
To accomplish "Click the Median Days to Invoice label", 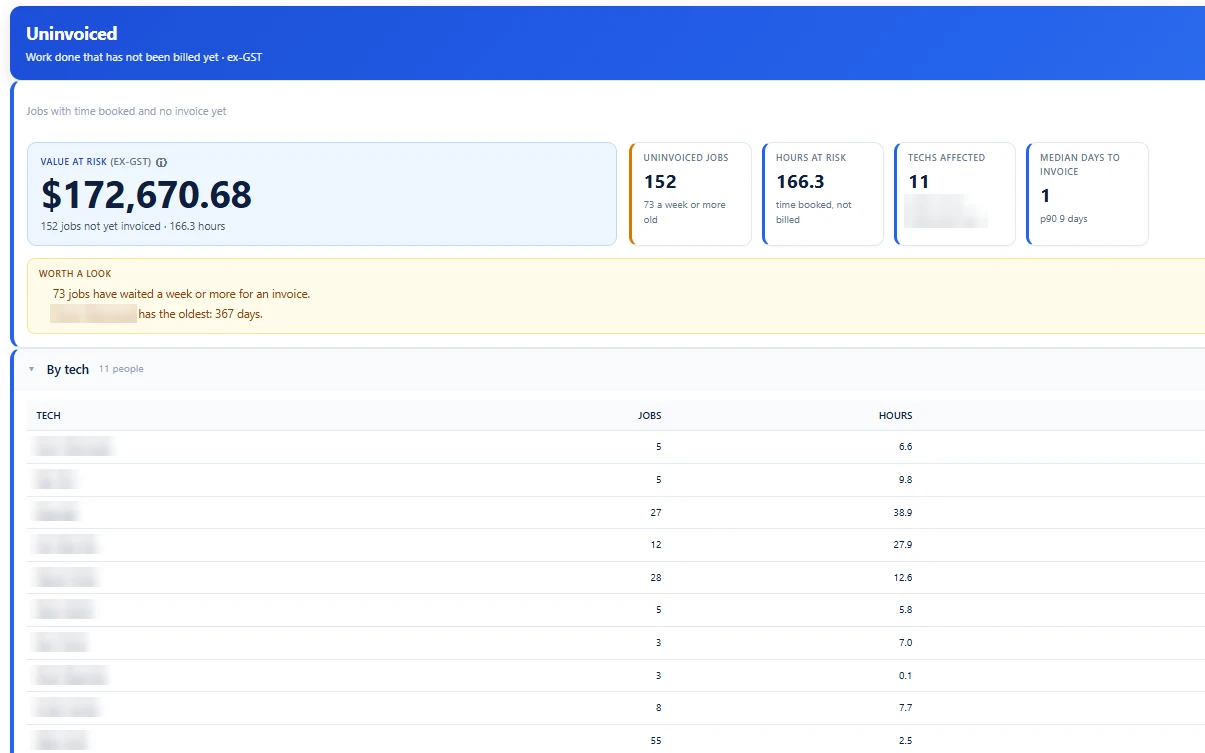I will (x=1080, y=165).
